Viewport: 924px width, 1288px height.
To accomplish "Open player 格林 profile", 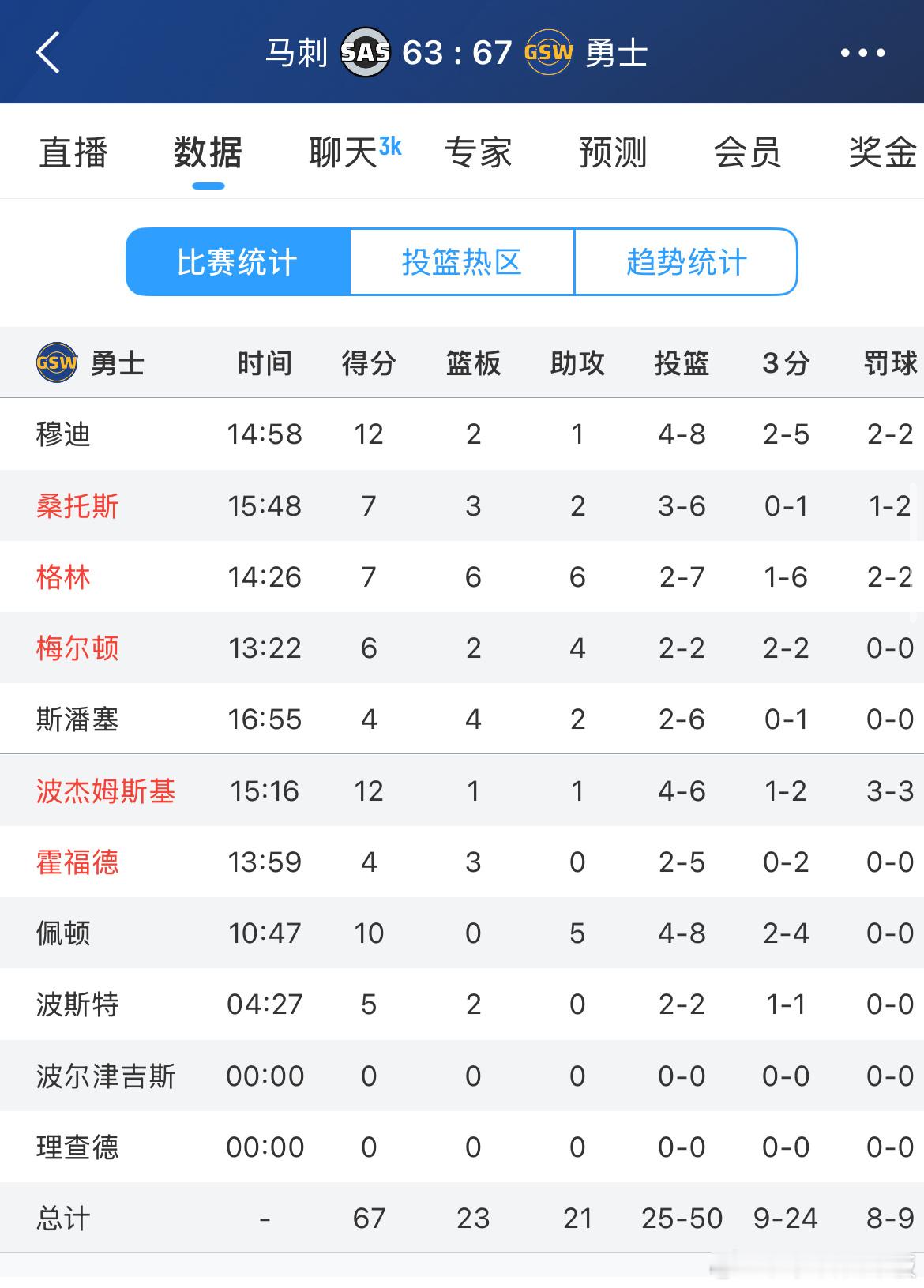I will point(63,577).
